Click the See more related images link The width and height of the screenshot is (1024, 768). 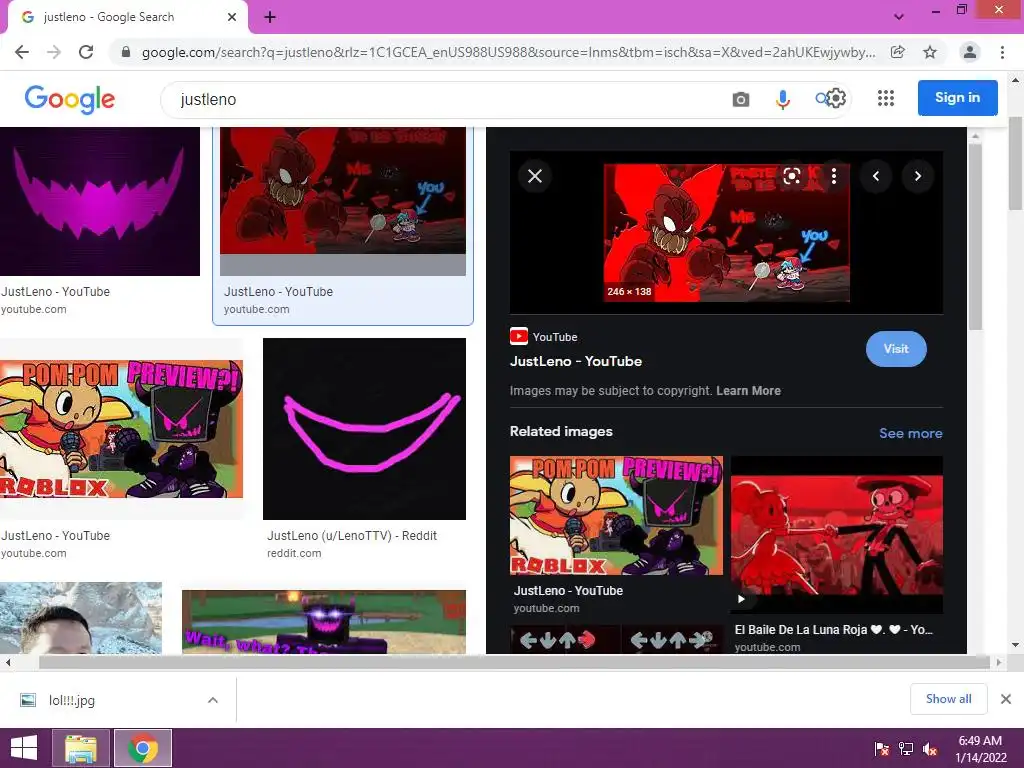(x=910, y=433)
